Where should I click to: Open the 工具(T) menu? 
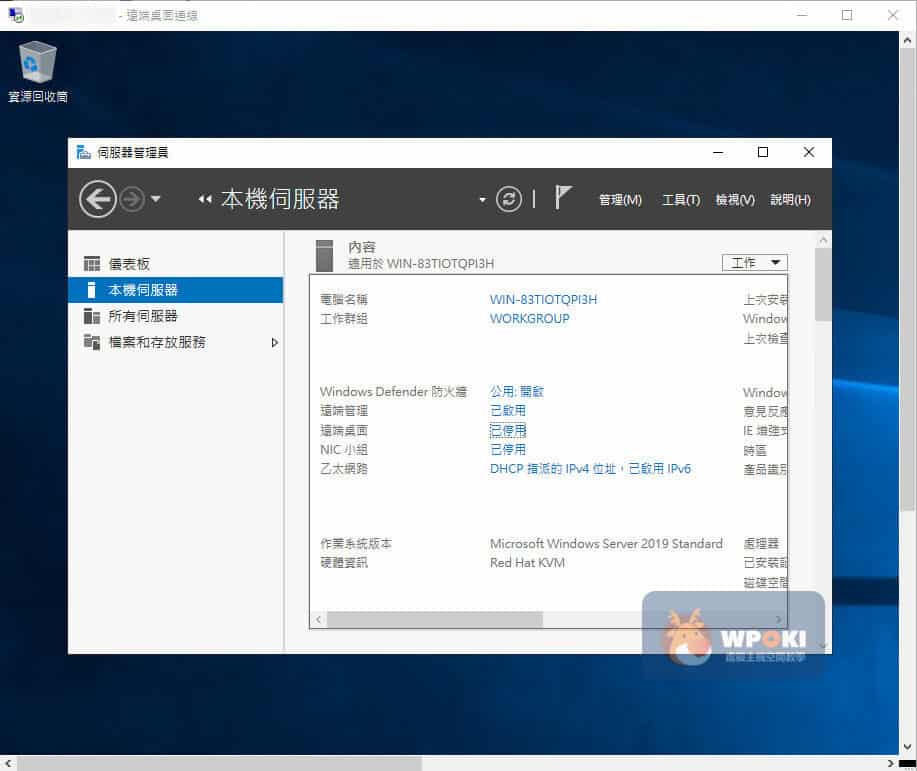(681, 200)
